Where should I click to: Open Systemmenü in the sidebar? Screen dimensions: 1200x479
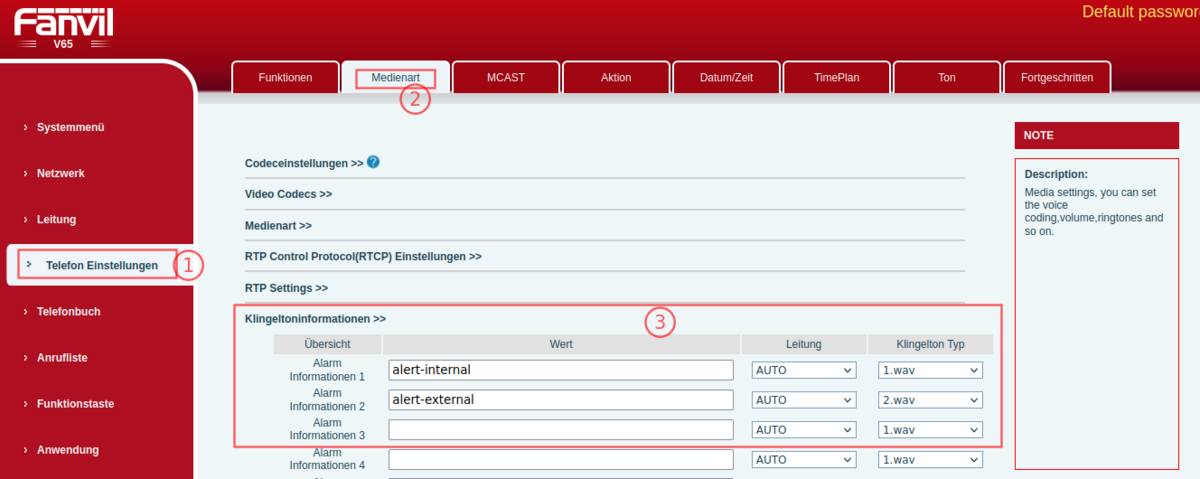pos(70,127)
